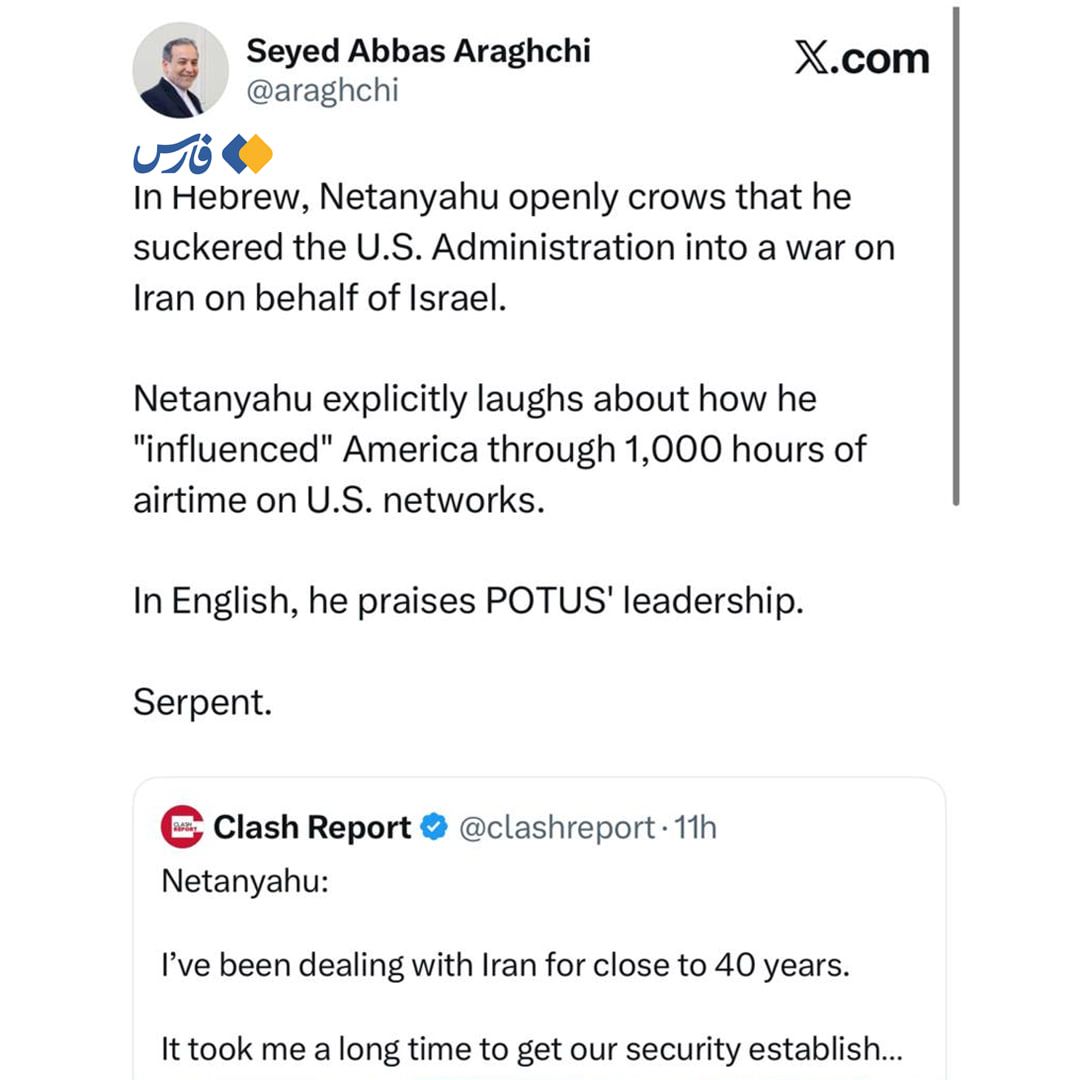Click the @clashreport handle
The image size is (1080, 1080).
tap(557, 828)
